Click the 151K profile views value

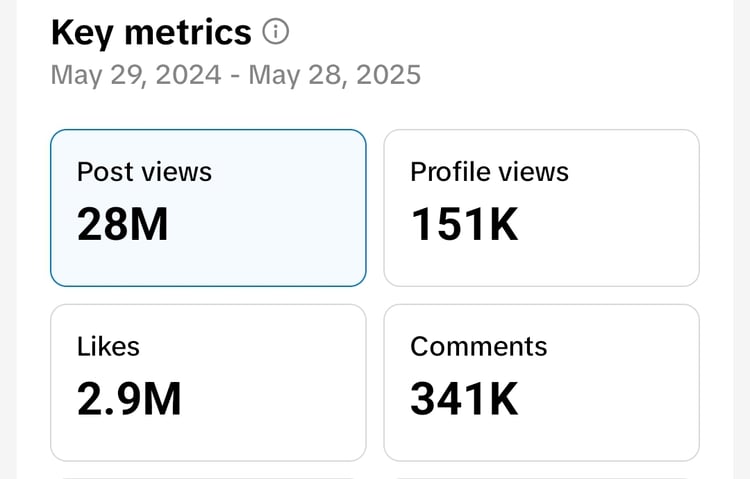pos(464,225)
